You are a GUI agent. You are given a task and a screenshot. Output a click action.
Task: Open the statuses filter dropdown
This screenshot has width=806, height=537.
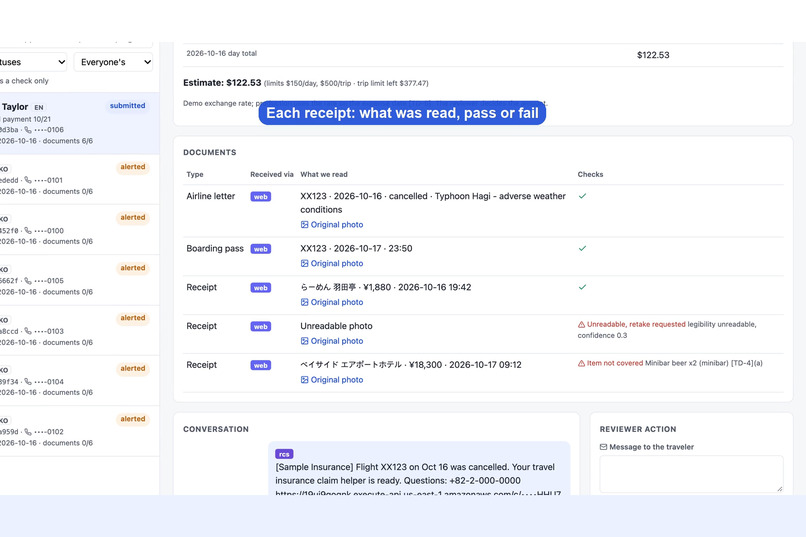pos(33,62)
